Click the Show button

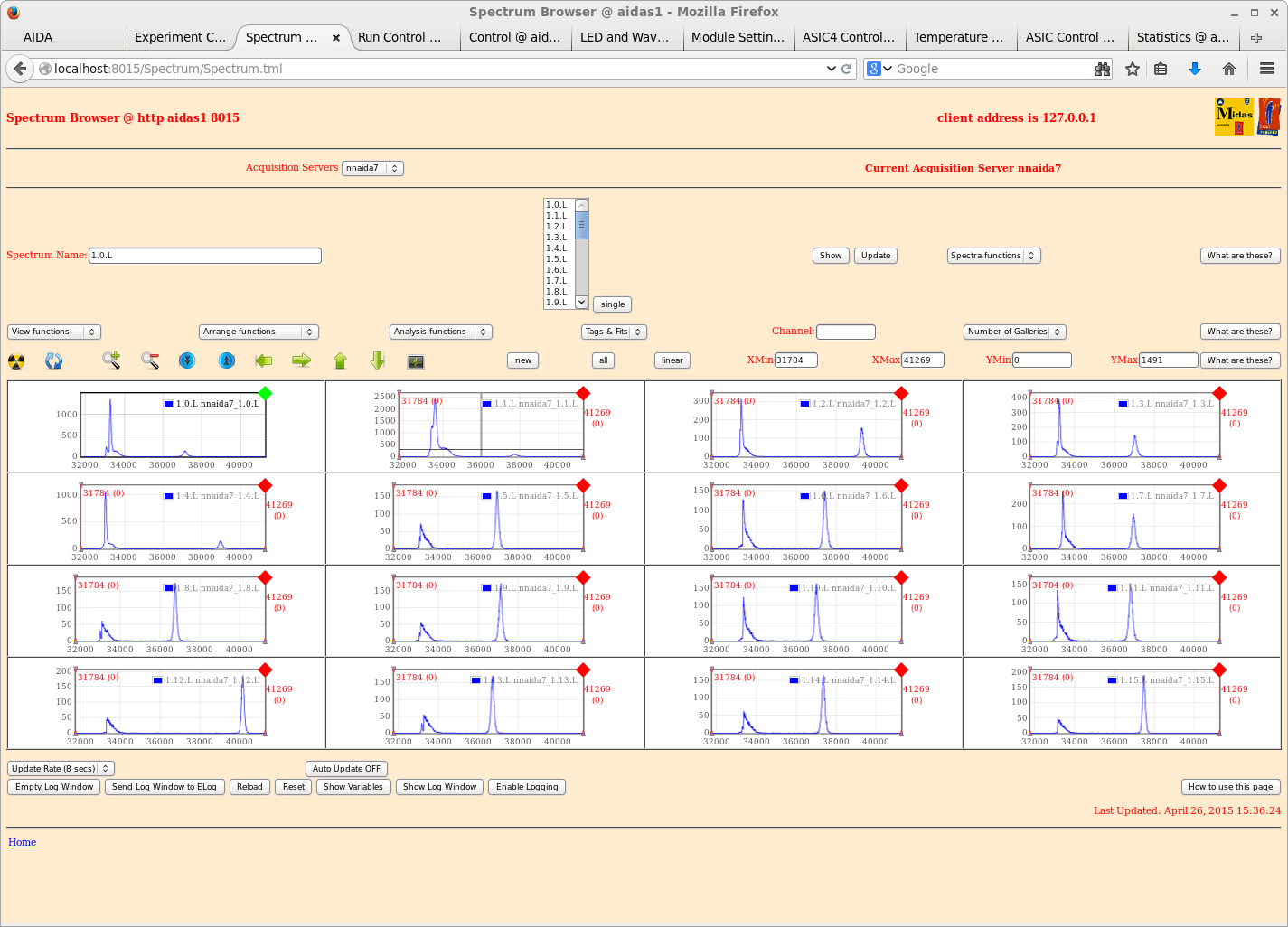(831, 256)
